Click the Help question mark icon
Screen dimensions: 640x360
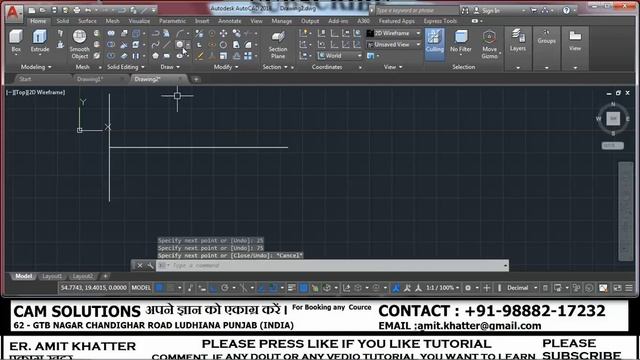(x=566, y=10)
